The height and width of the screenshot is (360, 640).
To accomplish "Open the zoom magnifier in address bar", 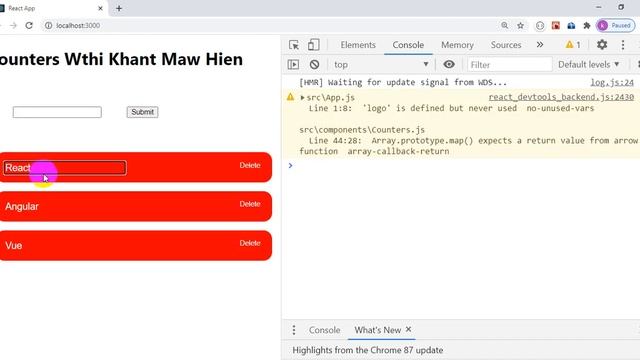I will click(x=504, y=25).
